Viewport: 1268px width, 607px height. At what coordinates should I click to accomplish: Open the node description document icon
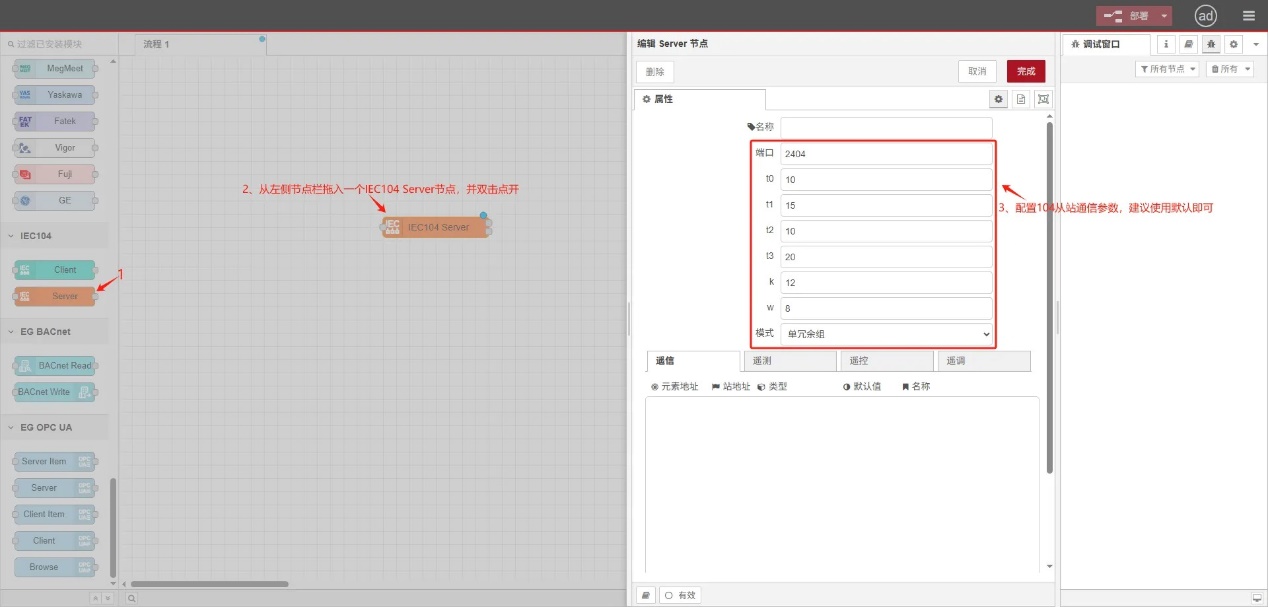pyautogui.click(x=1021, y=99)
